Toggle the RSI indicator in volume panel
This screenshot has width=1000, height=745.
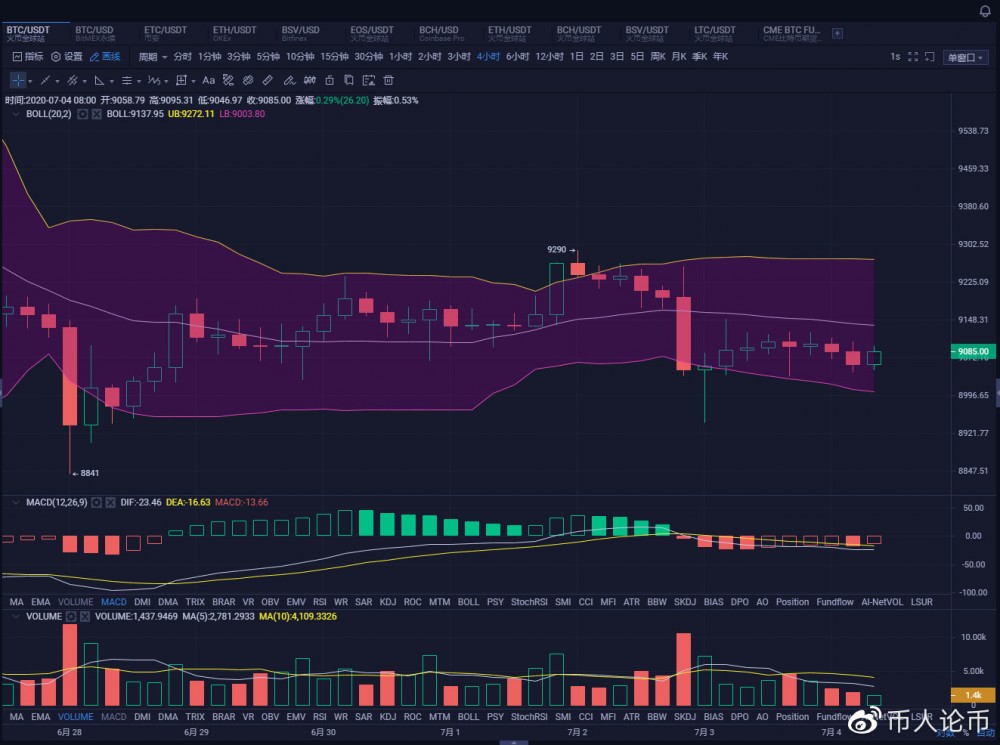click(x=319, y=717)
